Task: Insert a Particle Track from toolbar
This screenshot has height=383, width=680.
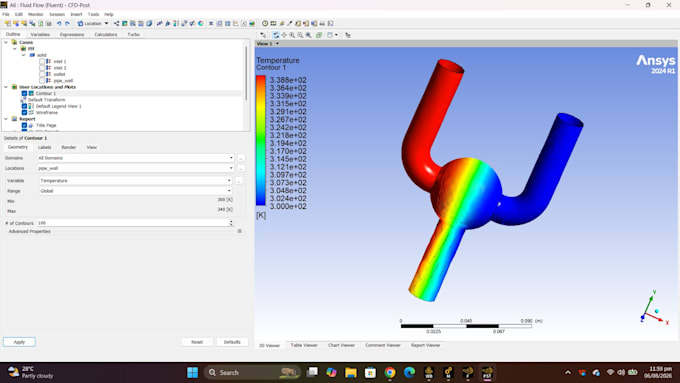Action: pyautogui.click(x=141, y=23)
